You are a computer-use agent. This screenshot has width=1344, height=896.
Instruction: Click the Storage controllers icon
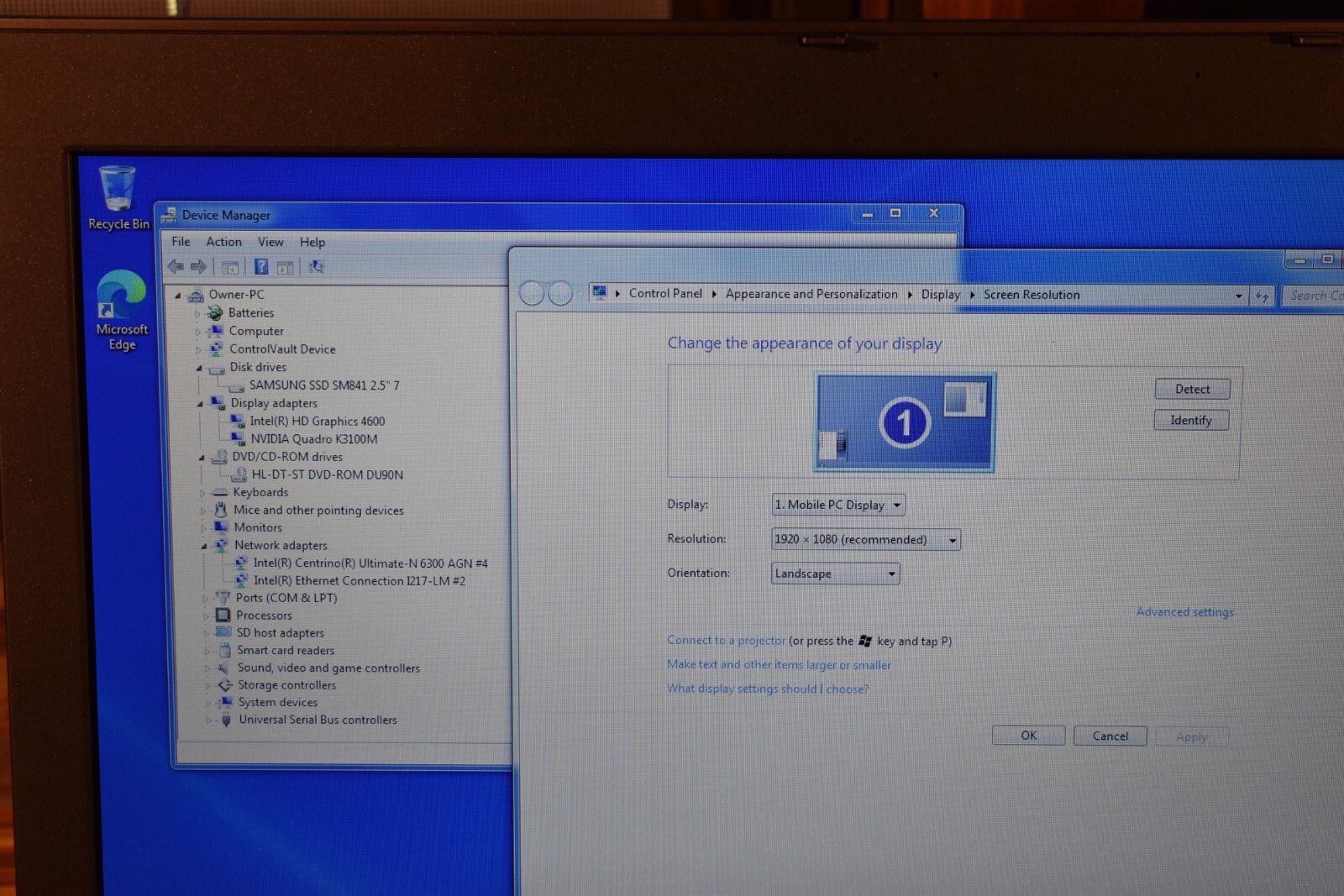pos(224,684)
